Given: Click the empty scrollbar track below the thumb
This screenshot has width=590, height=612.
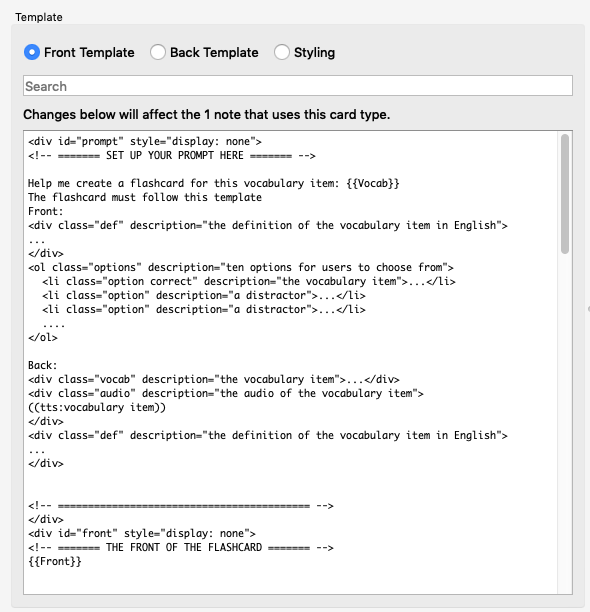Looking at the screenshot, I should (565, 423).
